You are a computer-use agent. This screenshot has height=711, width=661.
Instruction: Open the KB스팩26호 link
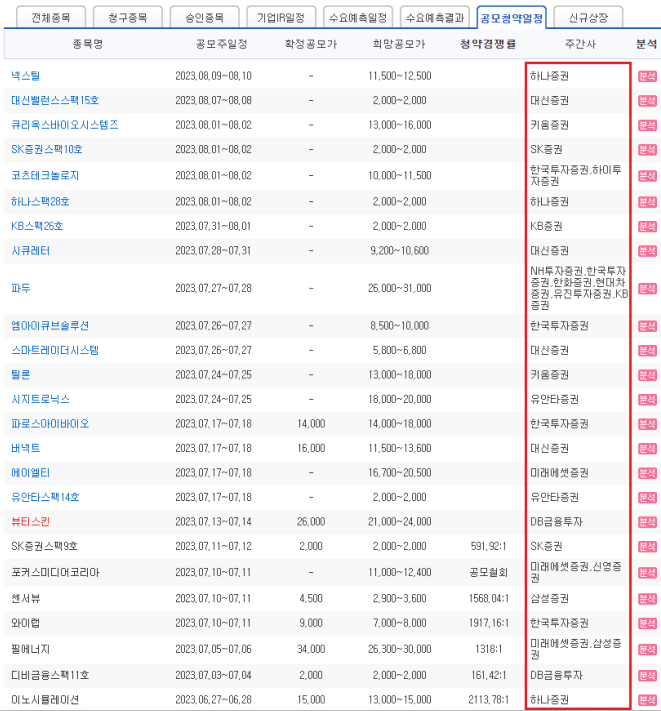(37, 226)
